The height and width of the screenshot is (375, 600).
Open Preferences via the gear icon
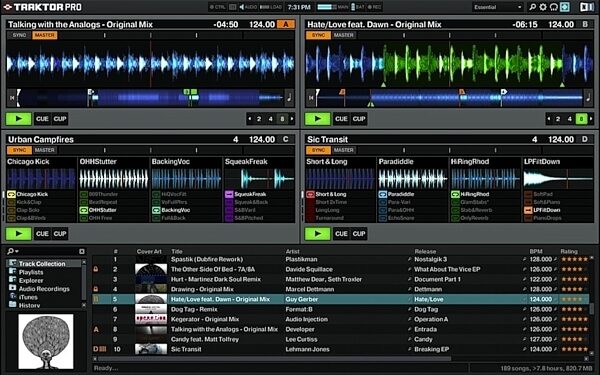[x=543, y=7]
